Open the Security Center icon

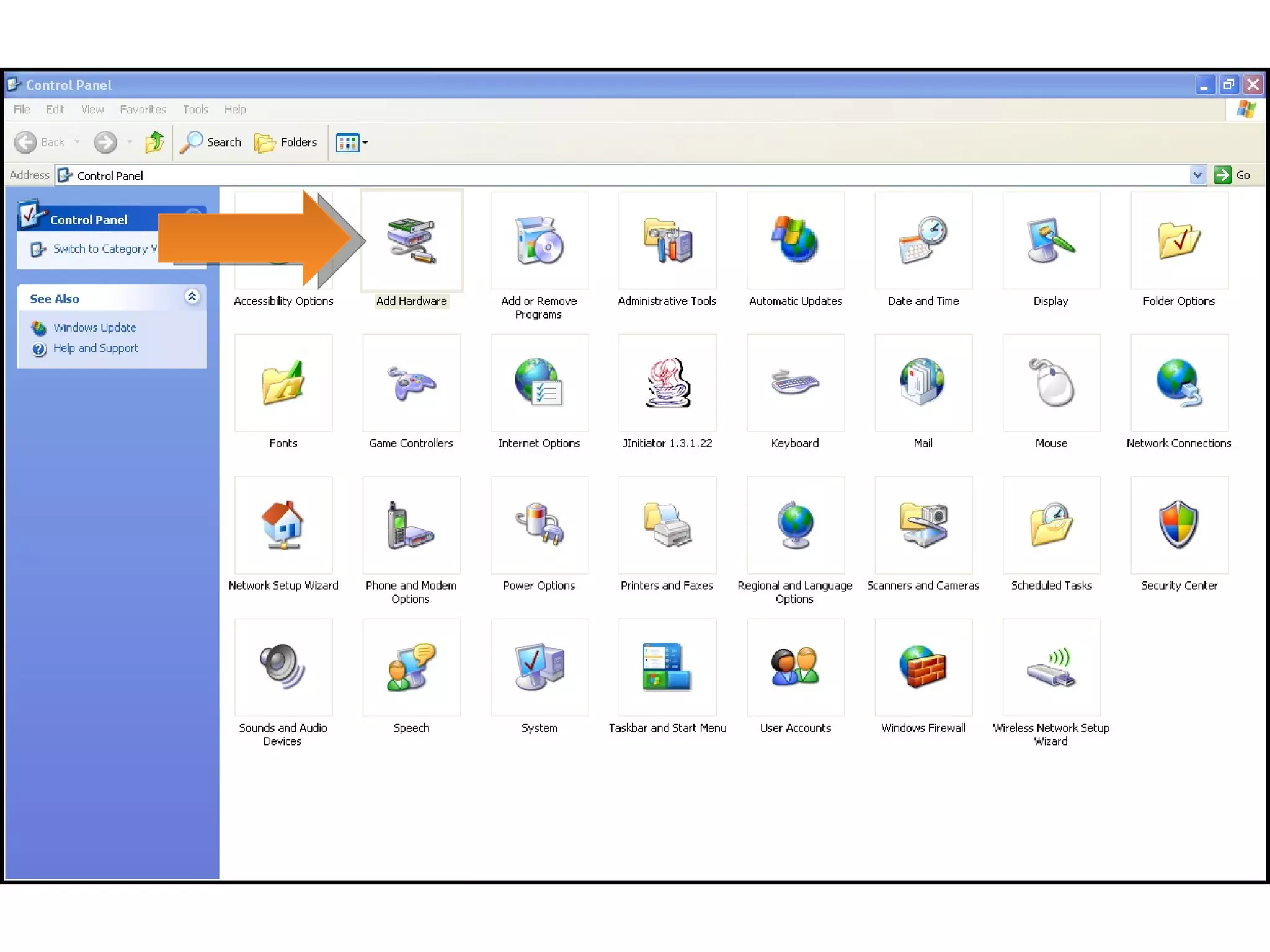point(1178,526)
